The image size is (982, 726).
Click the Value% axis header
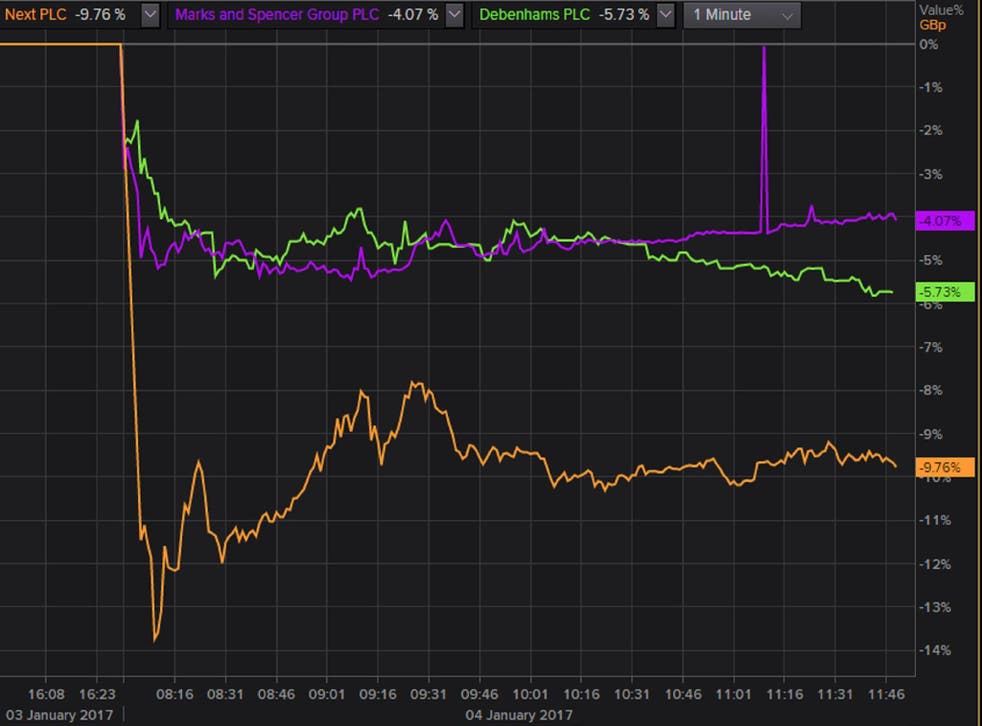coord(941,9)
